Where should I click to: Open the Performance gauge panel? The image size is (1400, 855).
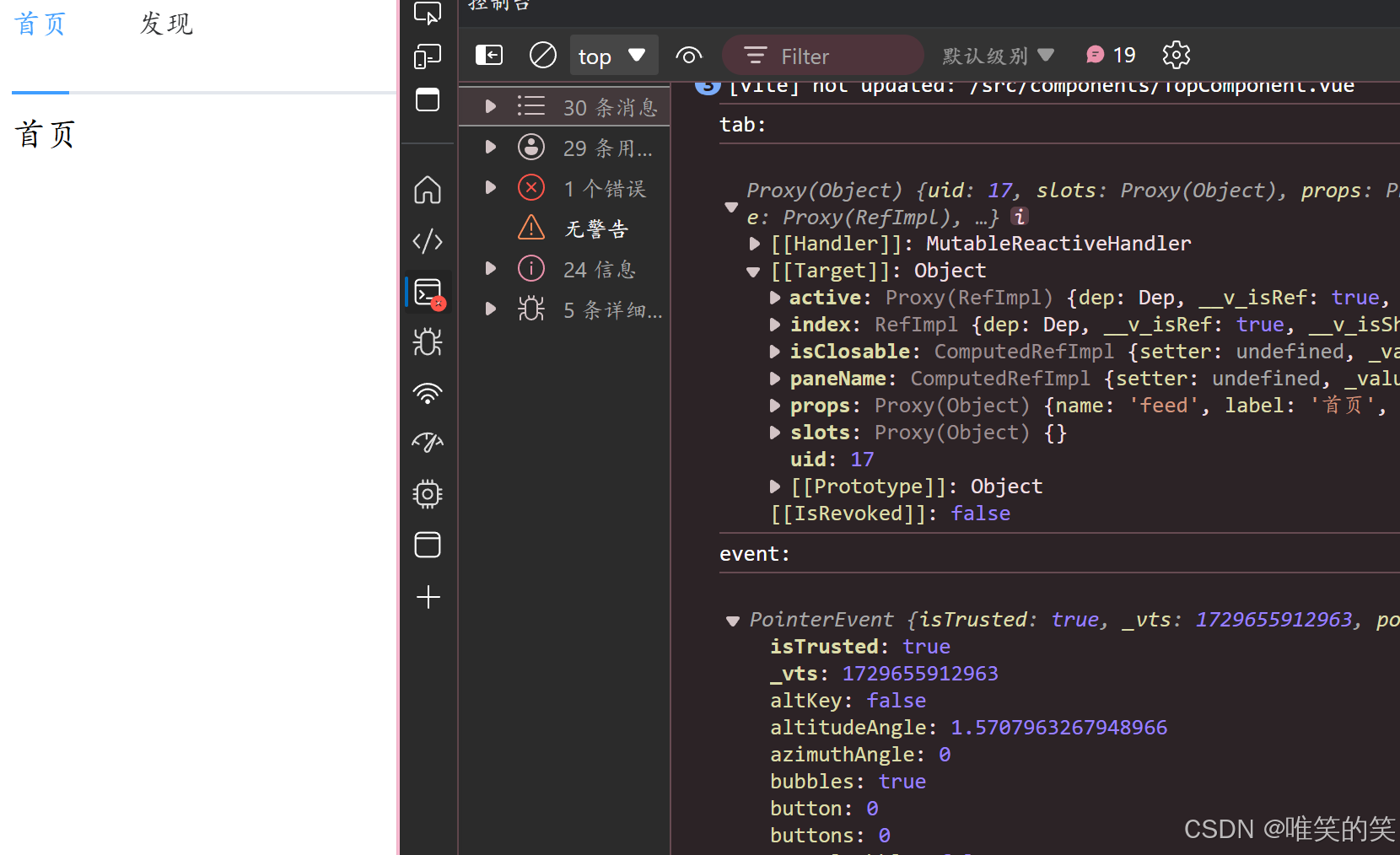tap(428, 443)
